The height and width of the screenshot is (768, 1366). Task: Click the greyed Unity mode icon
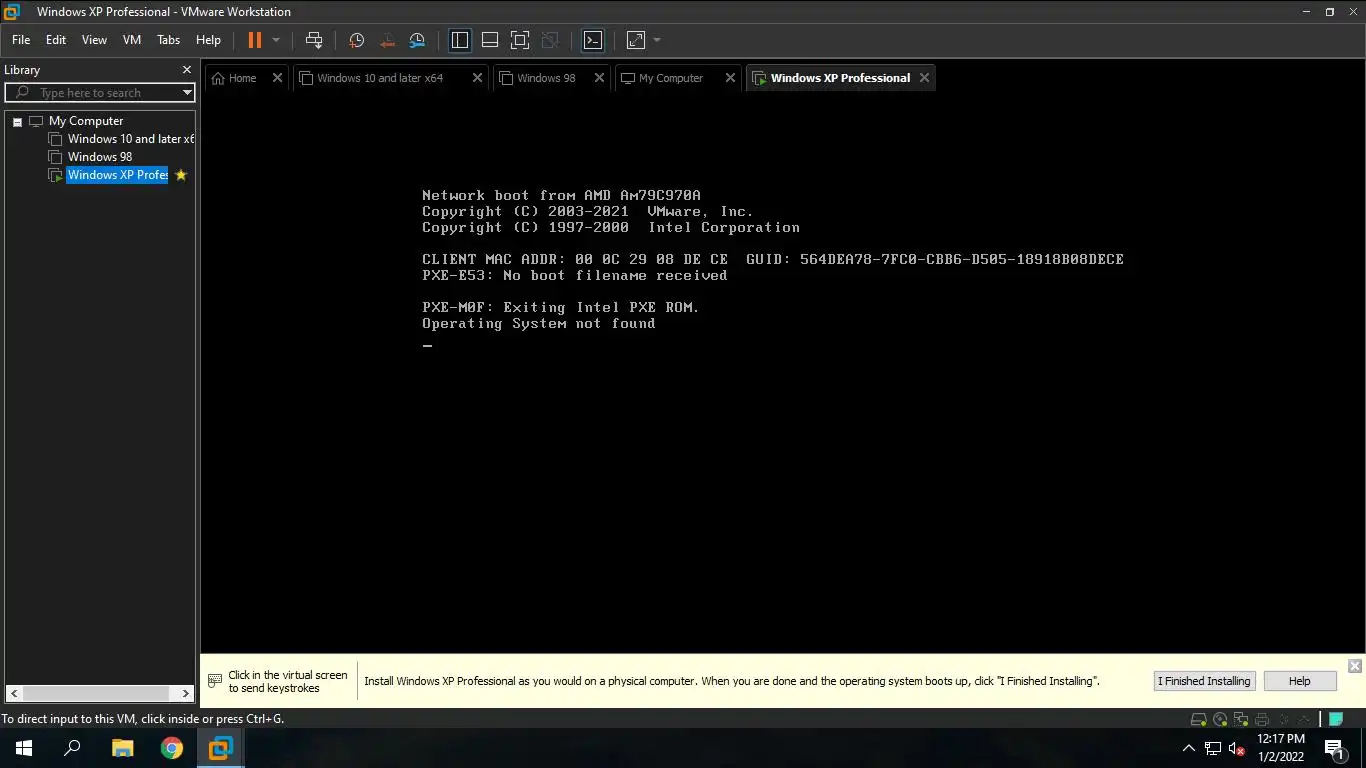coord(550,40)
